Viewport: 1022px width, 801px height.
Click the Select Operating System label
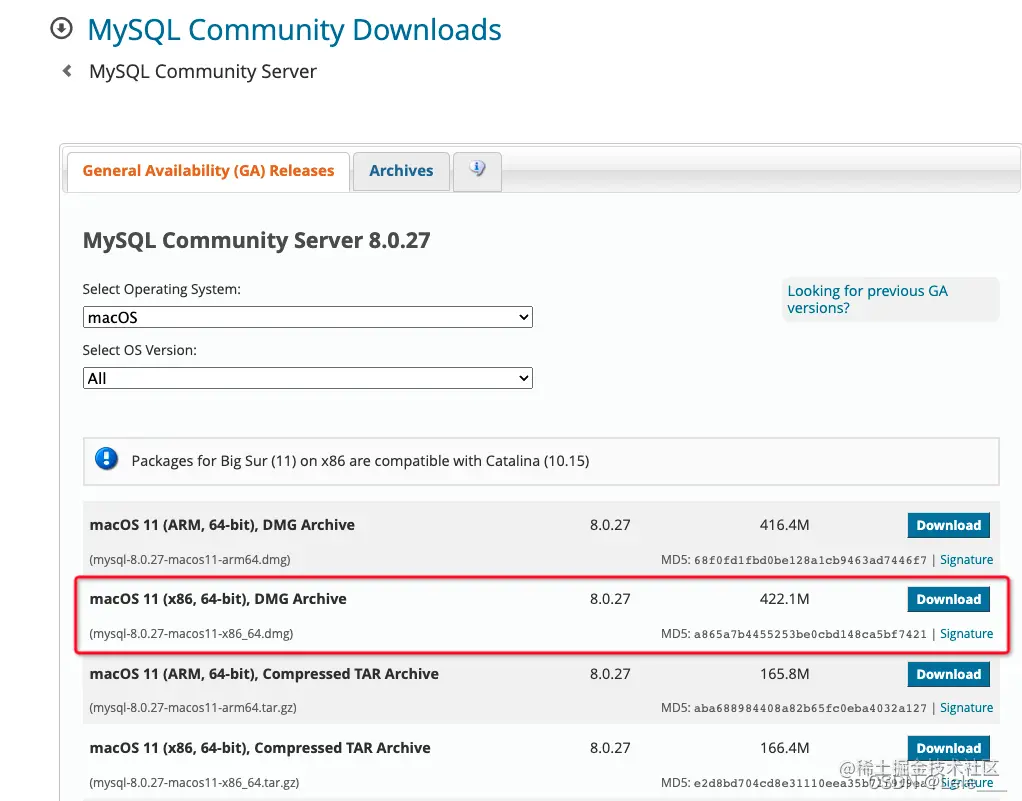tap(162, 289)
